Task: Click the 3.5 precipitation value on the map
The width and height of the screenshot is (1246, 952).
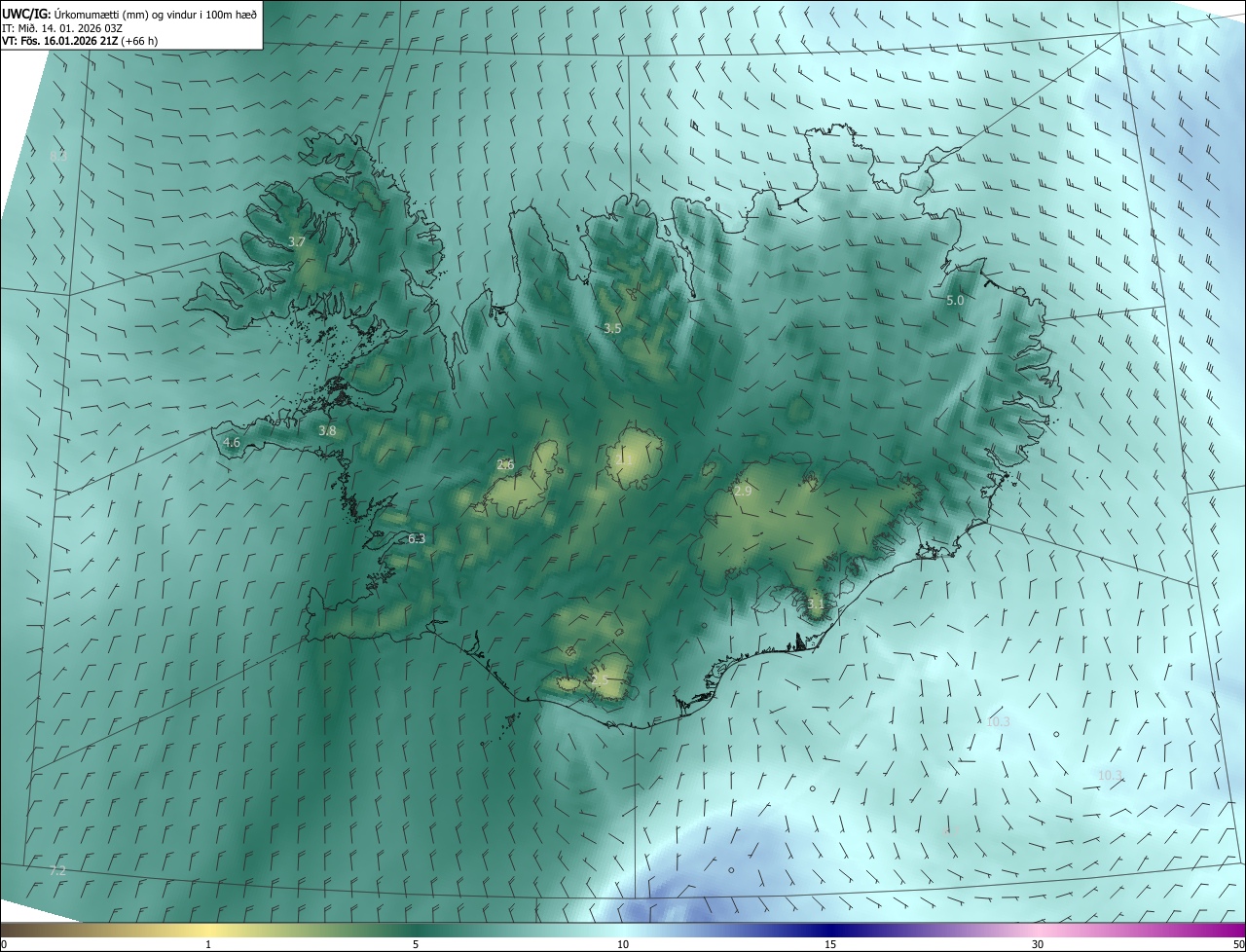Action: pyautogui.click(x=612, y=329)
